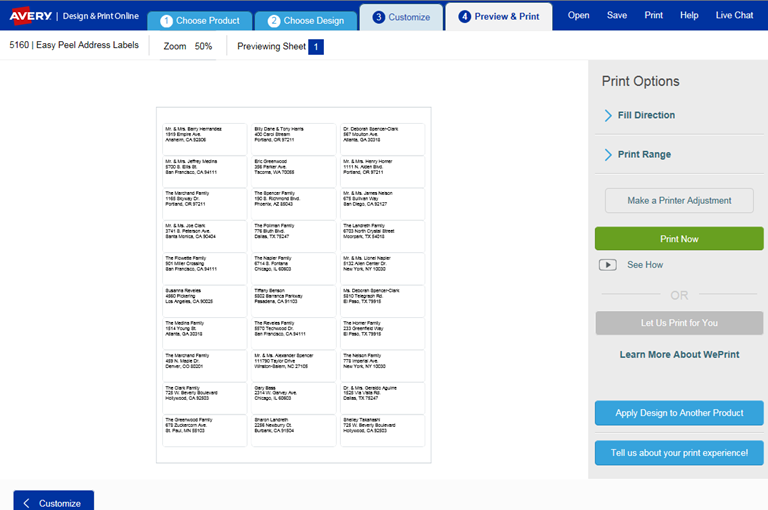Select the Preview & Print tab
This screenshot has height=510, width=768.
click(x=499, y=17)
